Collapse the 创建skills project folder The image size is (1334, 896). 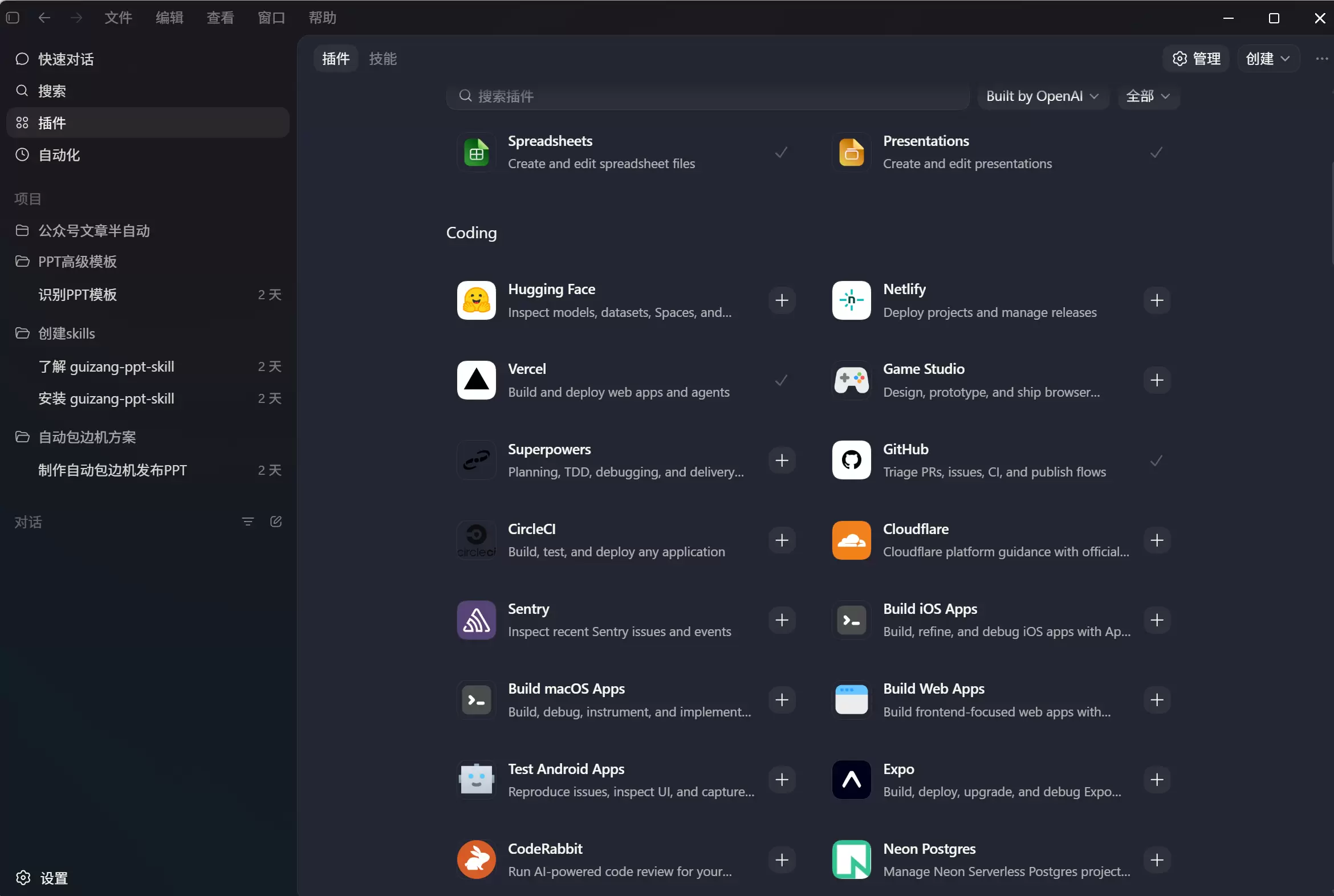pos(148,333)
